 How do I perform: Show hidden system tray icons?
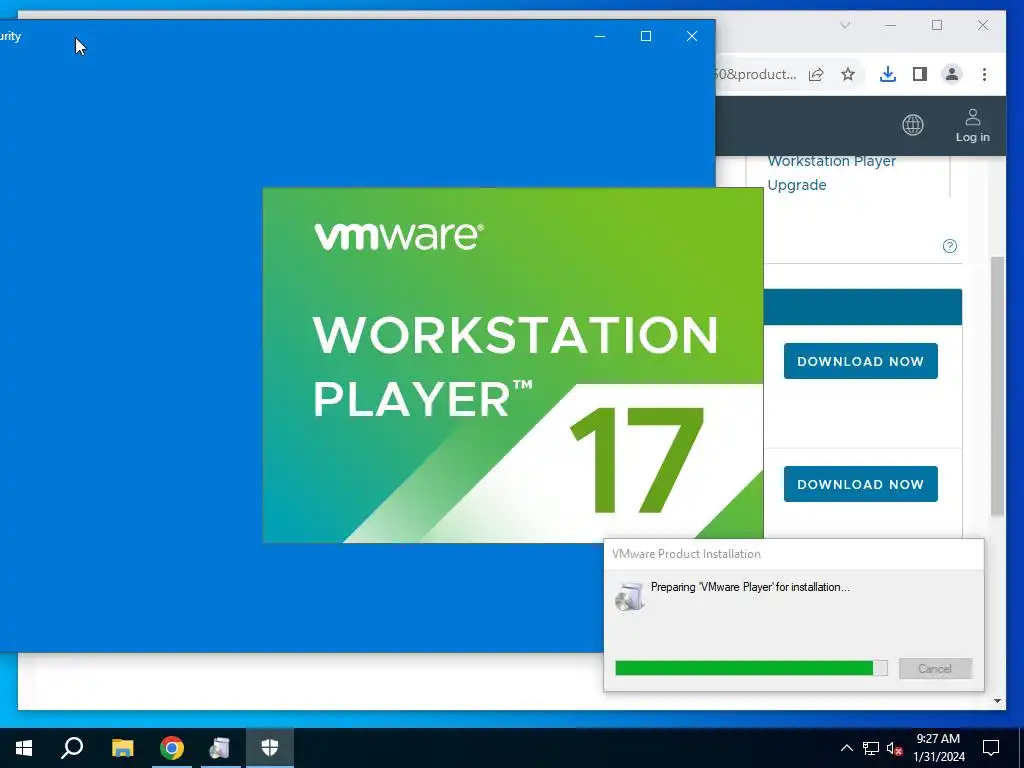coord(846,748)
